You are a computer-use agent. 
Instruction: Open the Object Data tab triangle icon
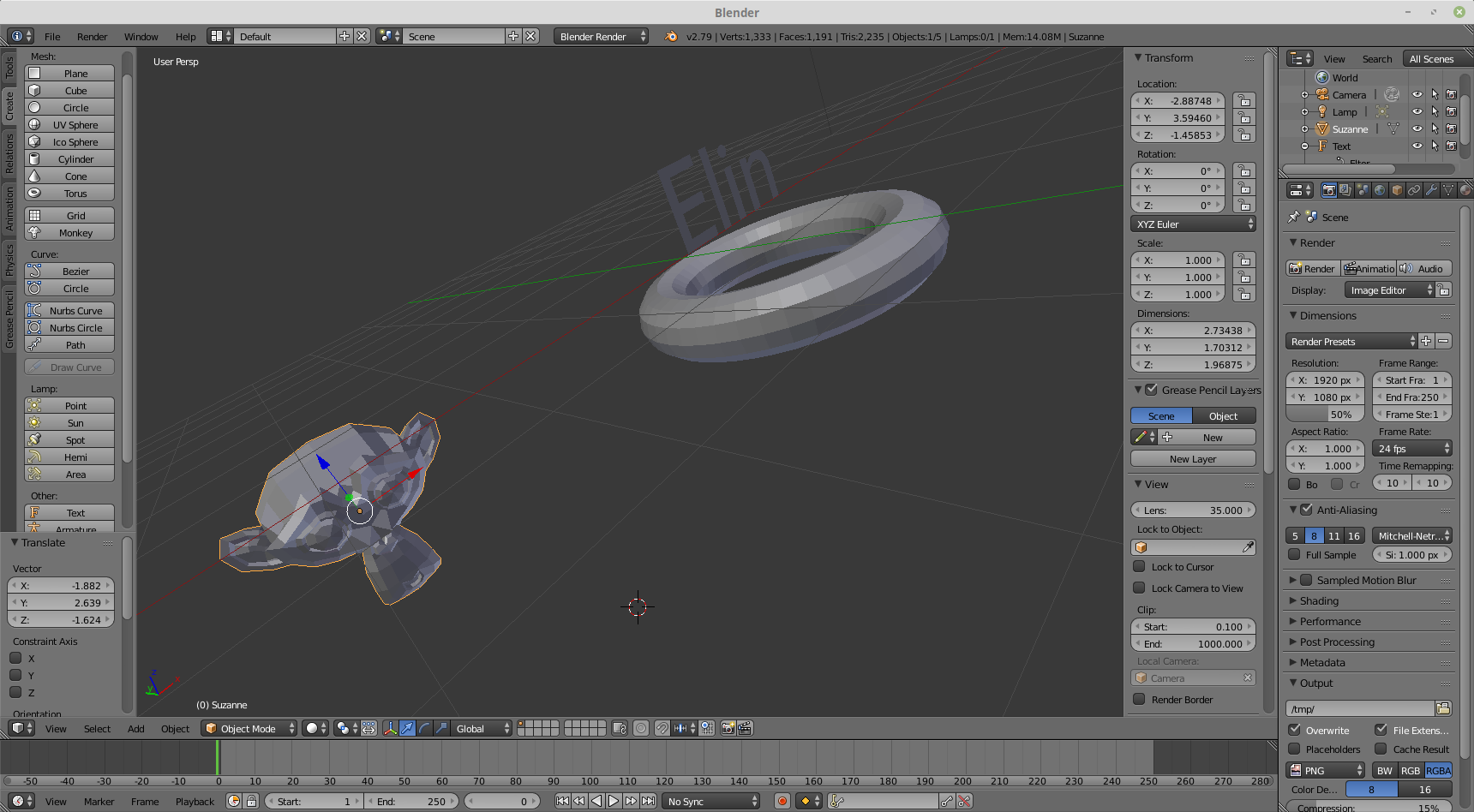pyautogui.click(x=1448, y=190)
